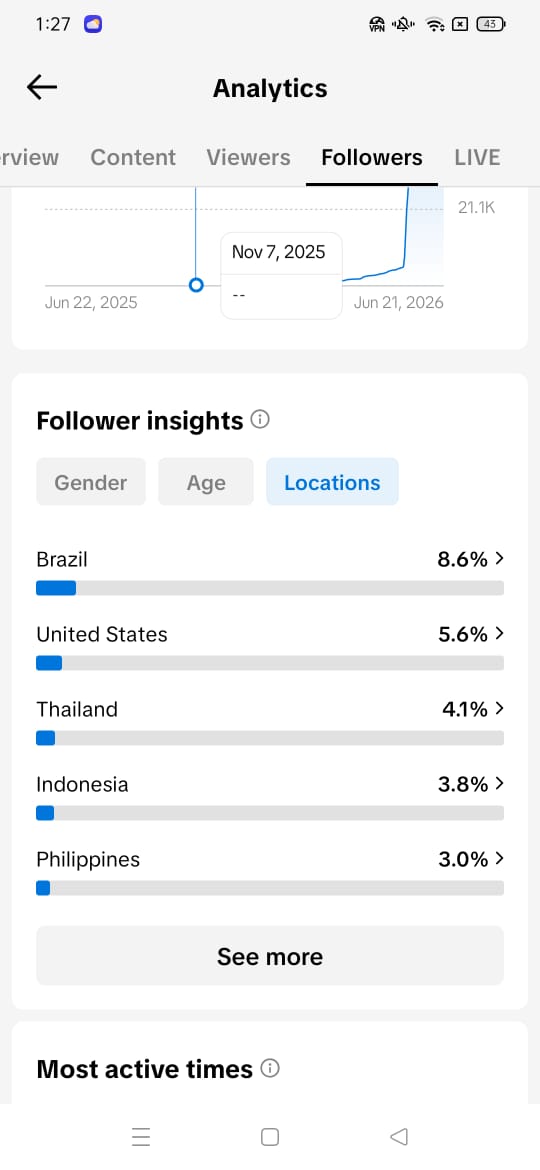Tap the back arrow icon
This screenshot has height=1170, width=540.
[42, 87]
